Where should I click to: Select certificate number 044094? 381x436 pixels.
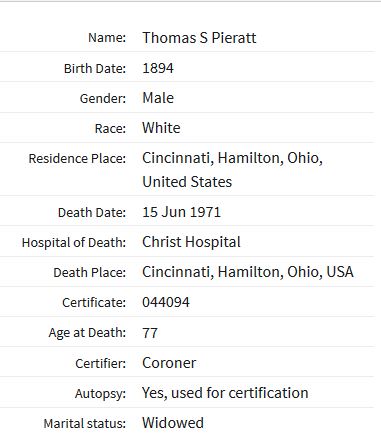pos(166,302)
